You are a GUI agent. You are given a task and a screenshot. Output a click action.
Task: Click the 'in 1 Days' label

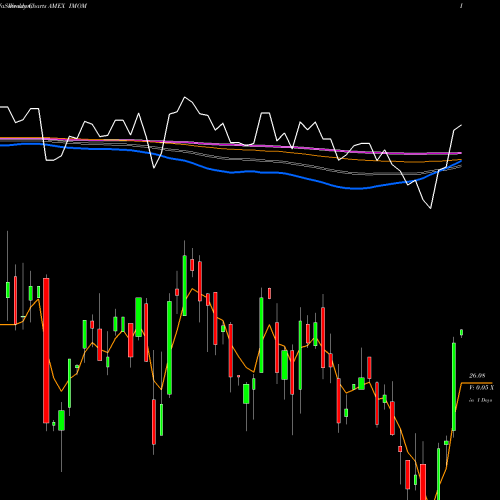click(481, 400)
